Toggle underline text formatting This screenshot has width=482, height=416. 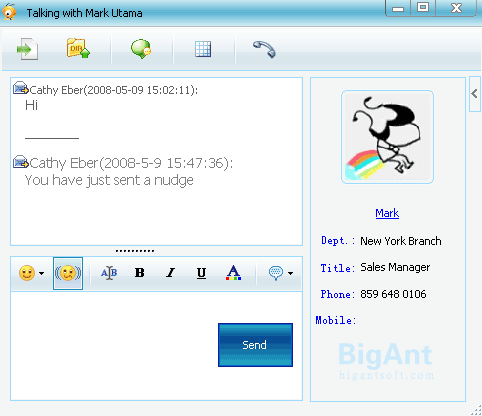(x=201, y=273)
